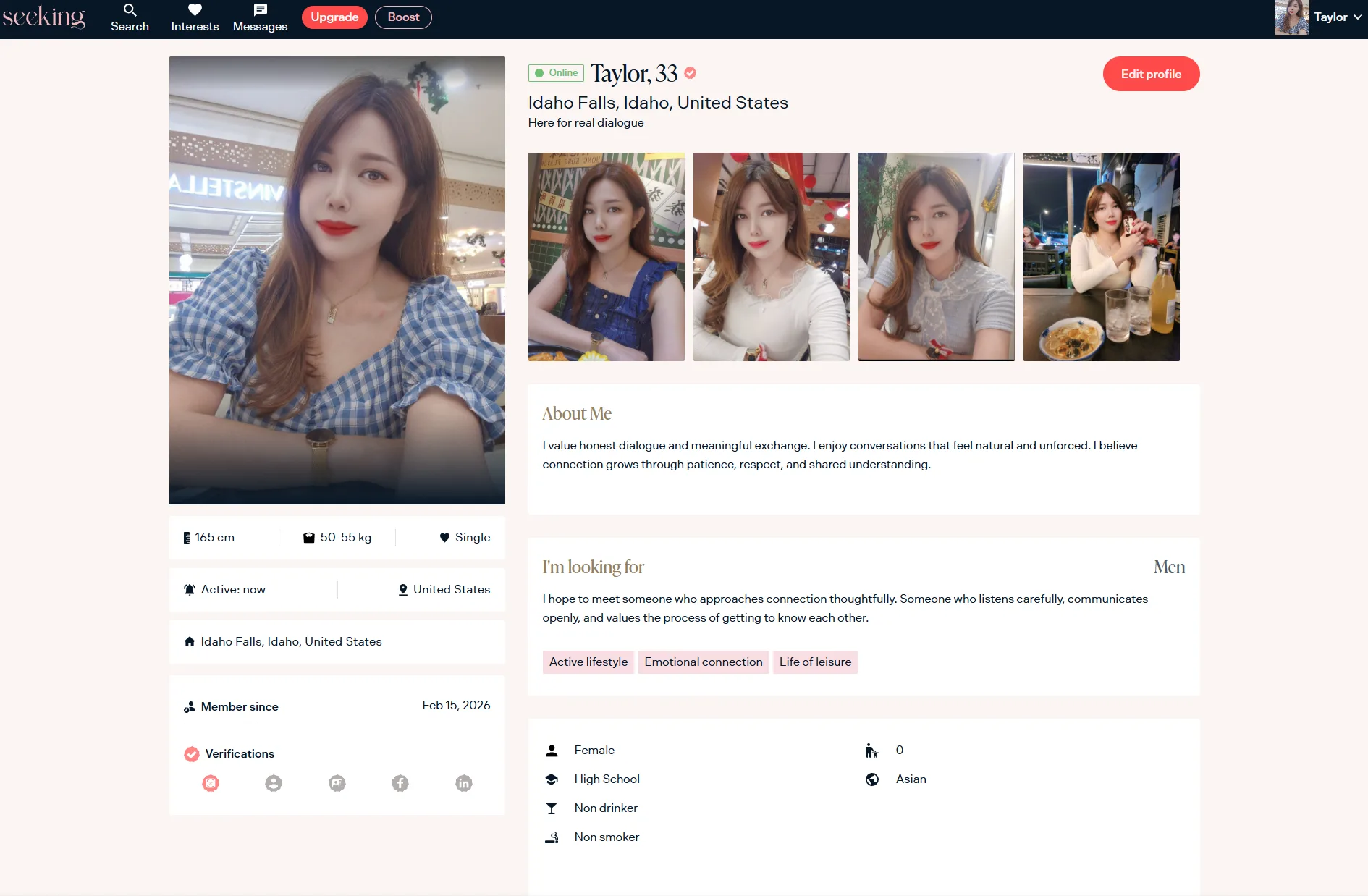
Task: Click the Edit profile button
Action: [x=1151, y=74]
